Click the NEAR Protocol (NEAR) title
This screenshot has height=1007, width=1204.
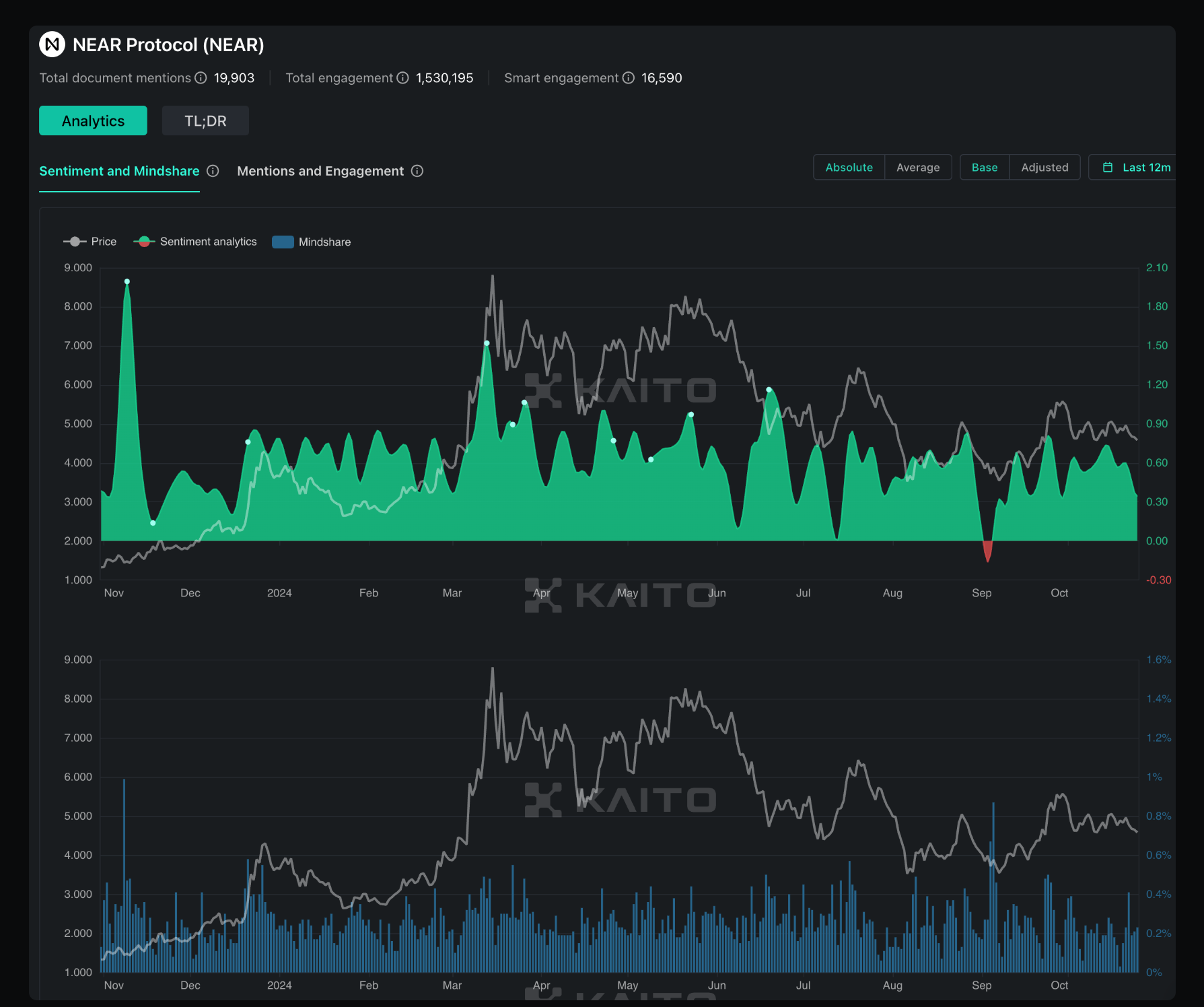(x=168, y=45)
